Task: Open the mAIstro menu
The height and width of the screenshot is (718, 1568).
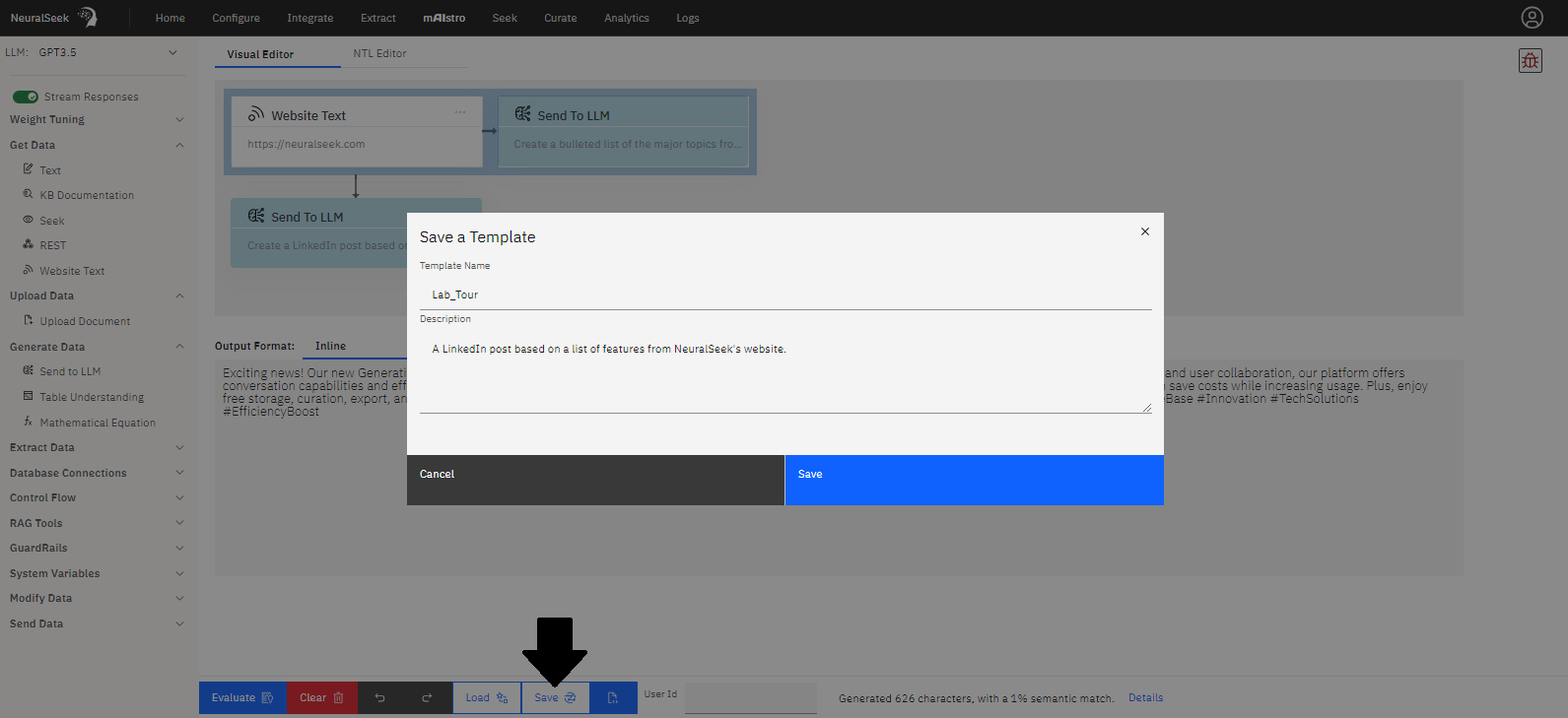Action: (x=444, y=18)
